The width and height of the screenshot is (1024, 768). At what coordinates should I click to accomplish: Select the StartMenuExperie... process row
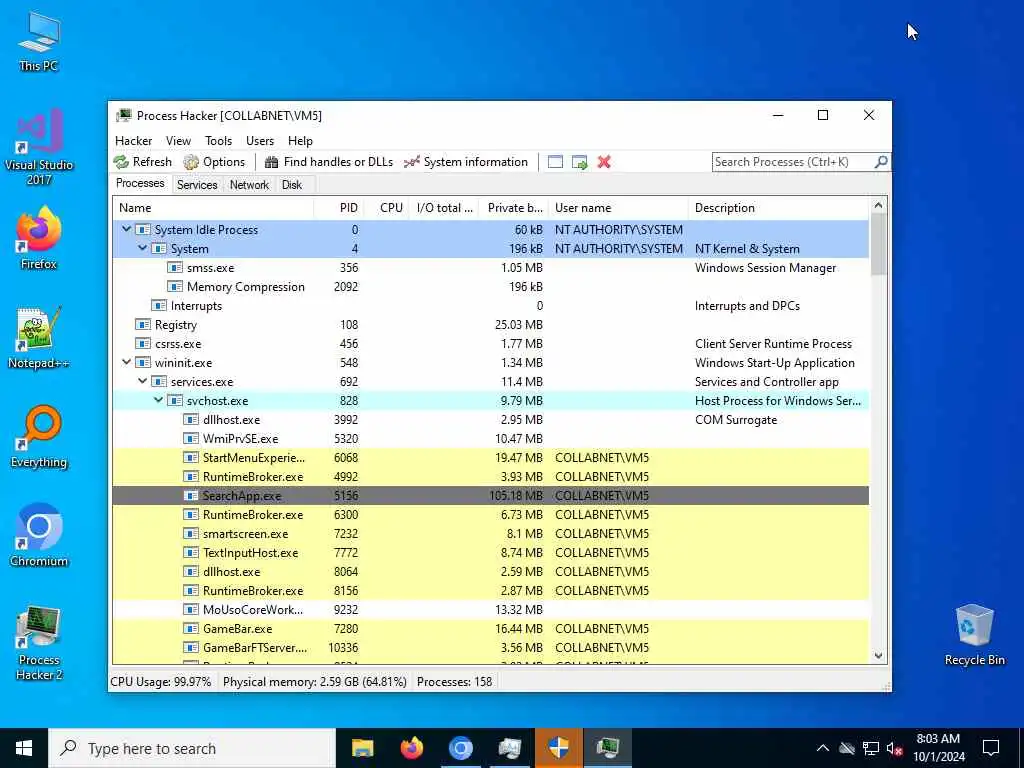[x=490, y=457]
